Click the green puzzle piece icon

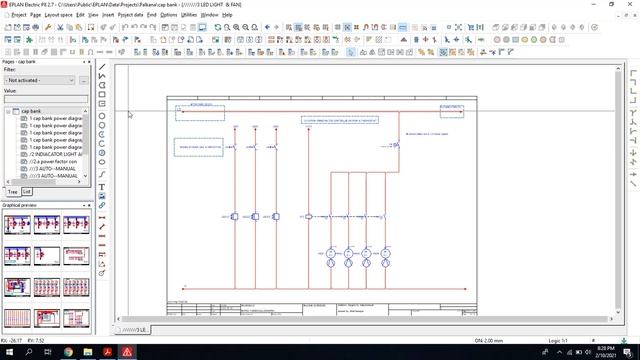click(x=29, y=40)
